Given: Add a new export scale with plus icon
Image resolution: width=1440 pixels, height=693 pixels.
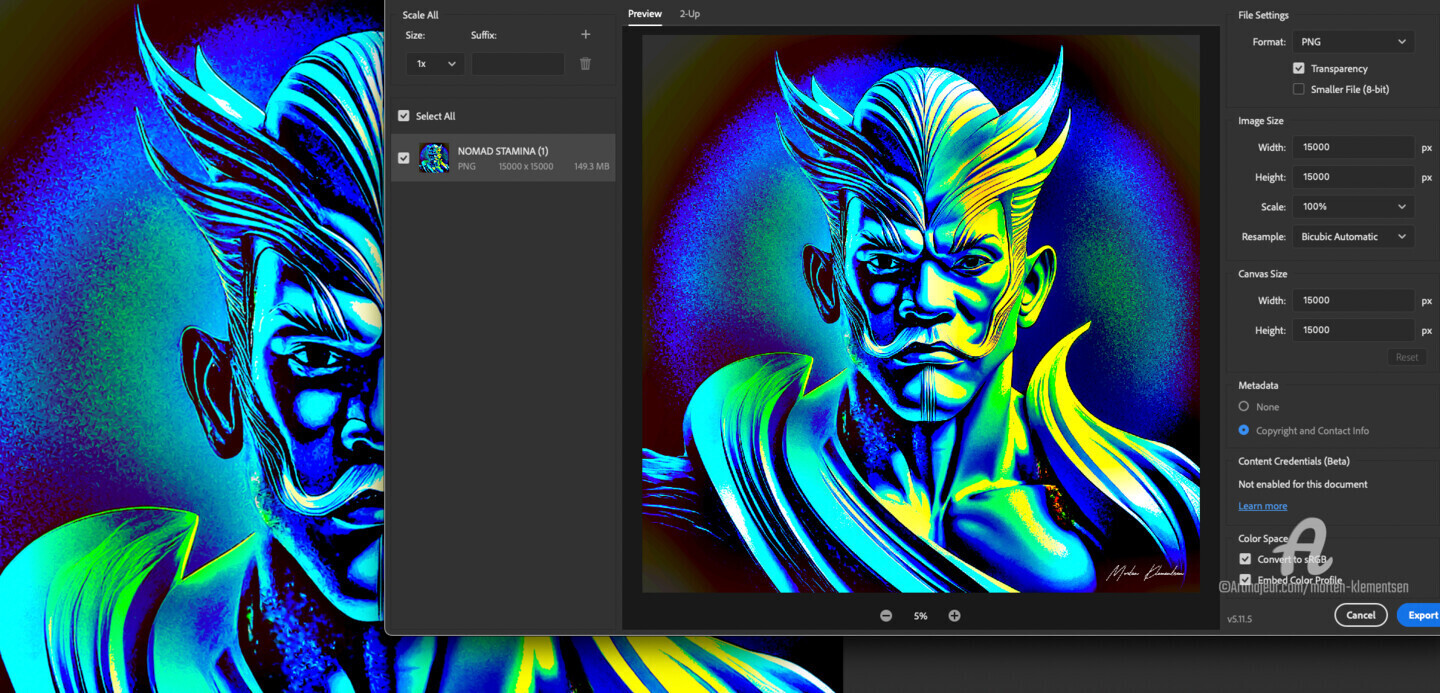Looking at the screenshot, I should [x=585, y=35].
